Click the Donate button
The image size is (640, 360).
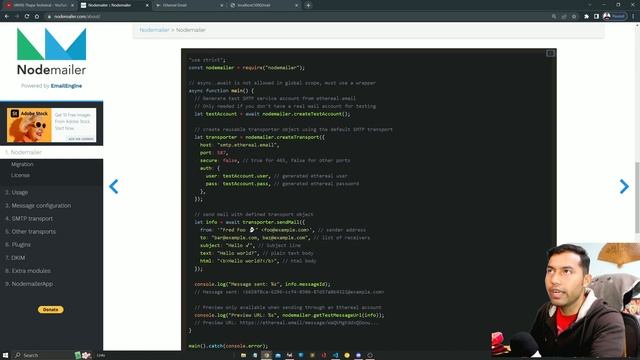51,310
